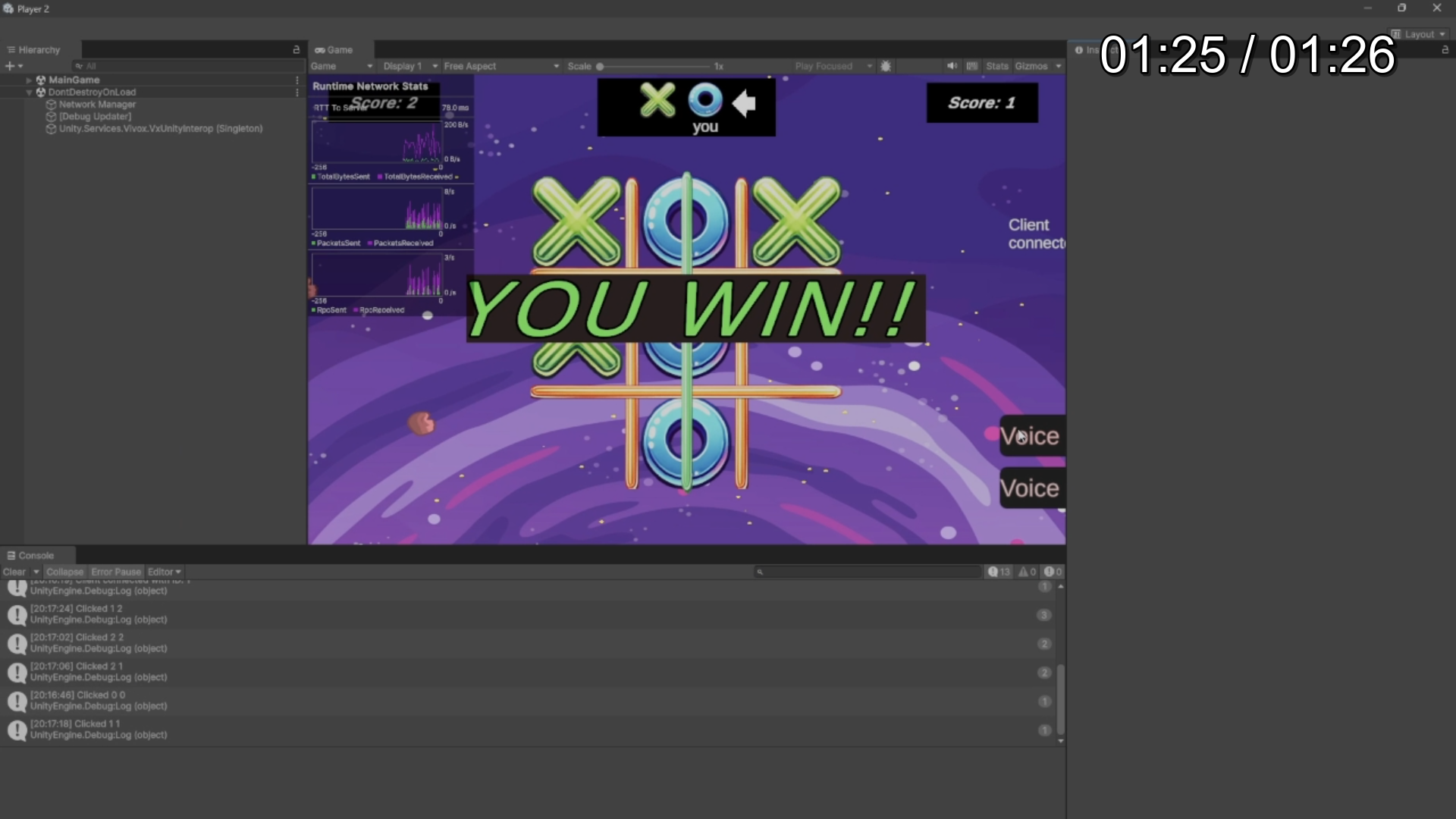Click the Hierarchy panel lock icon
This screenshot has width=1456, height=819.
[x=297, y=49]
